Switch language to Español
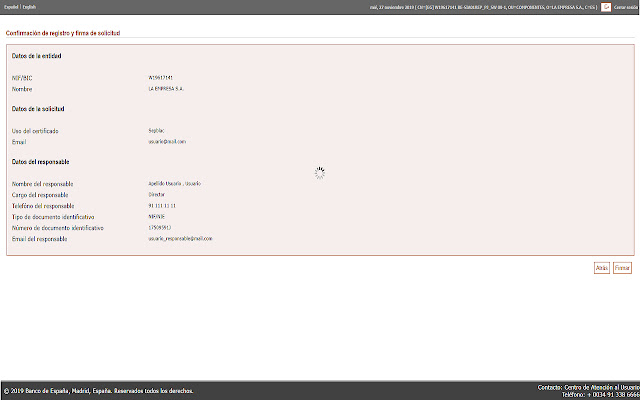640x400 pixels. pos(11,7)
